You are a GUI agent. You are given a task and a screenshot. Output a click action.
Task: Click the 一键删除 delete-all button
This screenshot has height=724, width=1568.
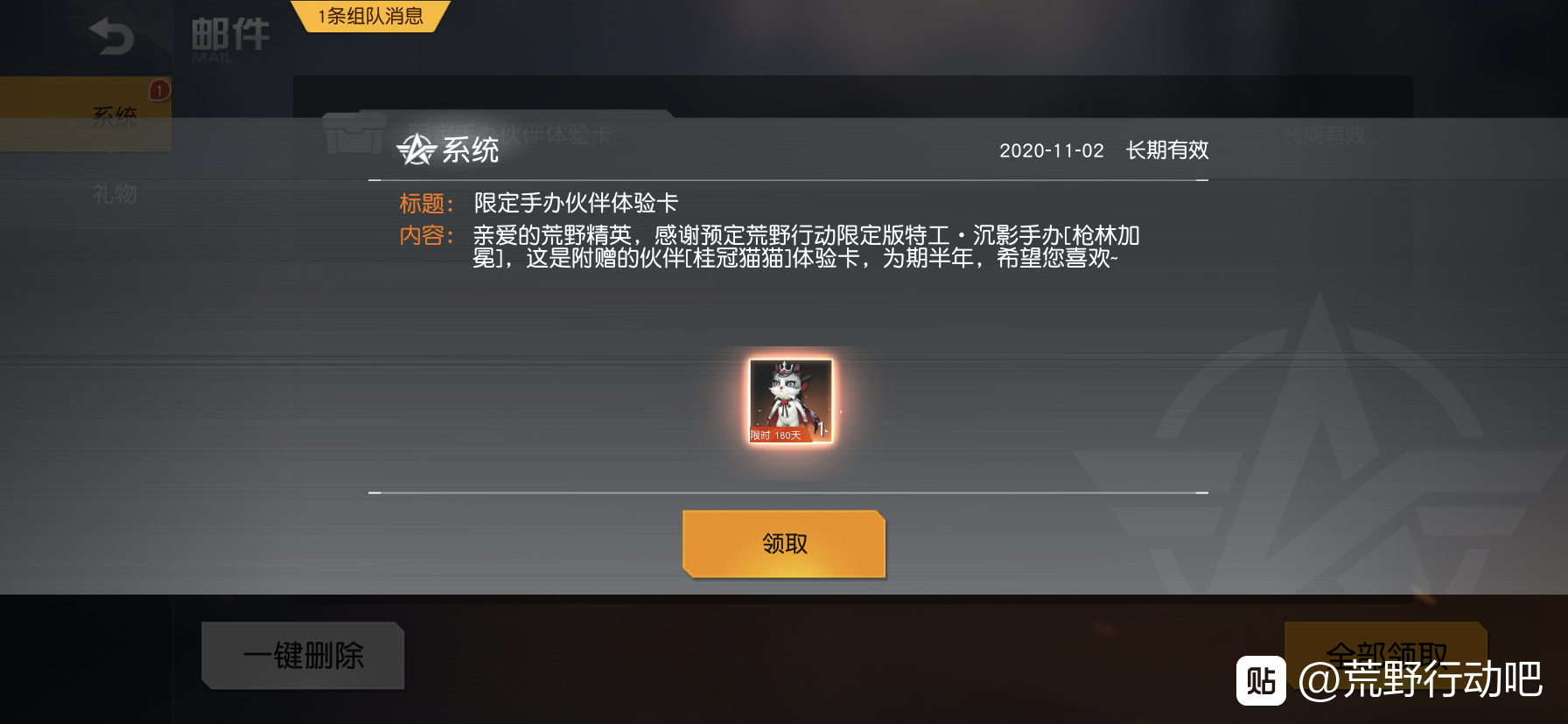pyautogui.click(x=303, y=656)
